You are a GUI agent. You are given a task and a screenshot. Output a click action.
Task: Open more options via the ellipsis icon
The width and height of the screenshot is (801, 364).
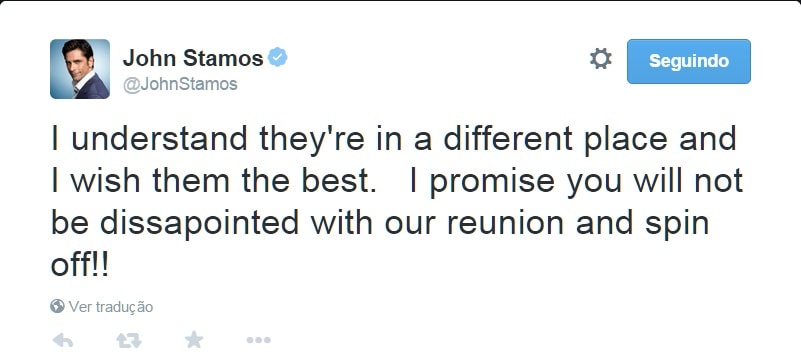point(258,340)
